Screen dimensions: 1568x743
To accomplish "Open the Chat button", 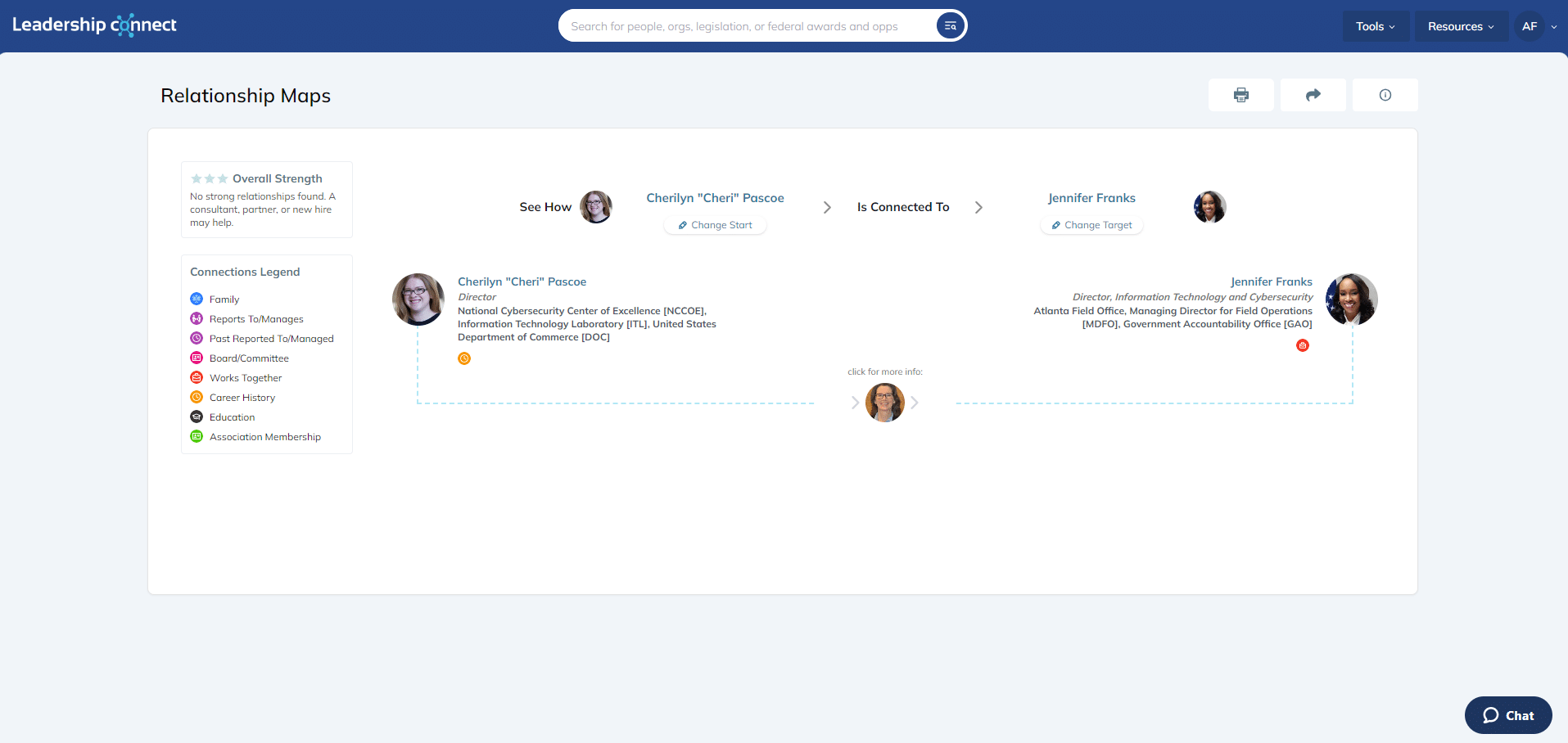I will click(1508, 715).
